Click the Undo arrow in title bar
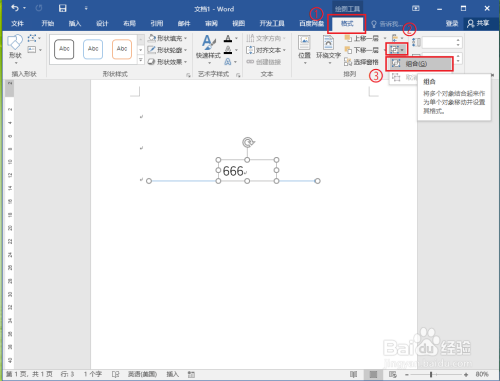 coord(15,8)
